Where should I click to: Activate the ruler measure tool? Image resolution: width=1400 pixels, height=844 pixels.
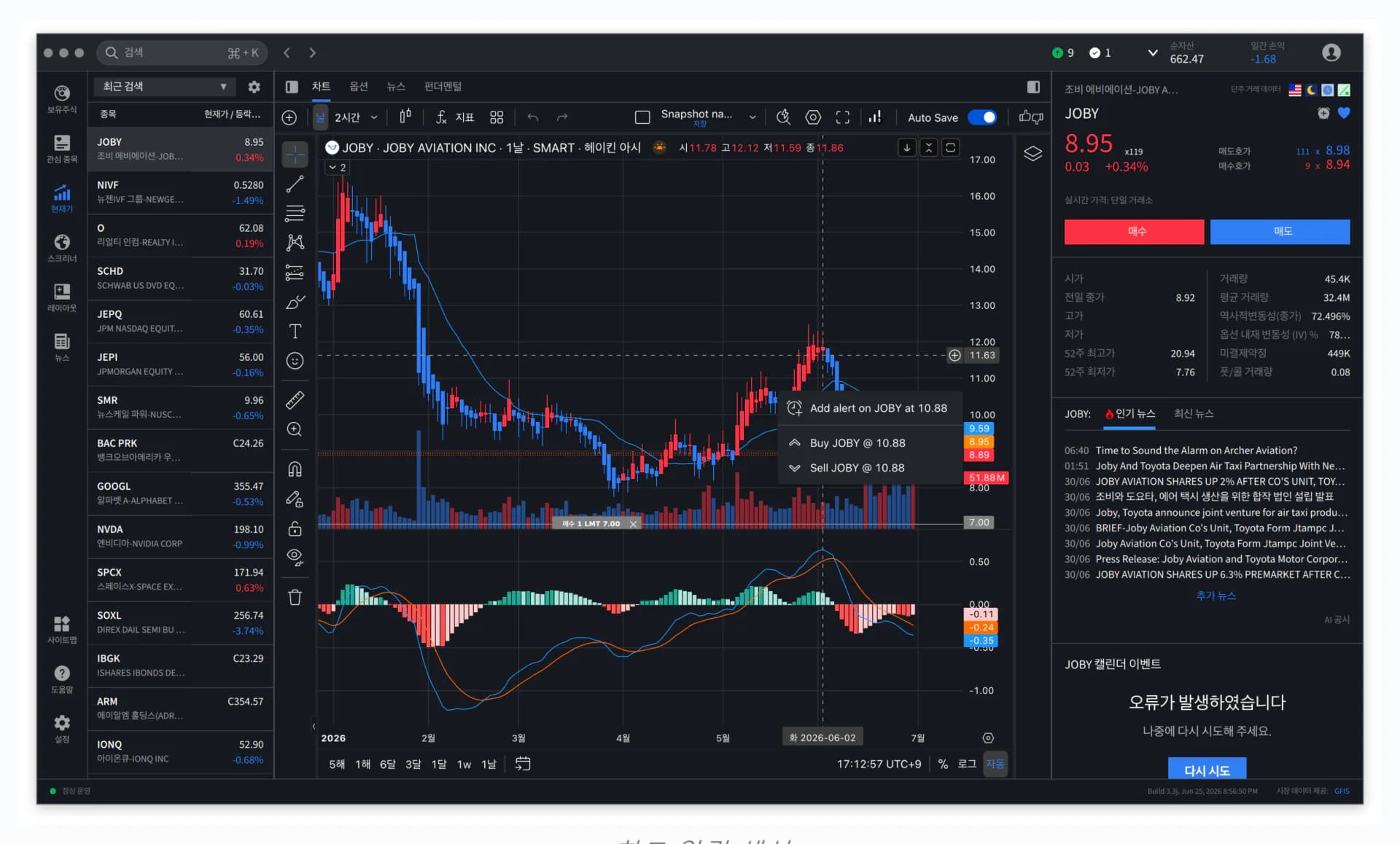click(x=295, y=400)
